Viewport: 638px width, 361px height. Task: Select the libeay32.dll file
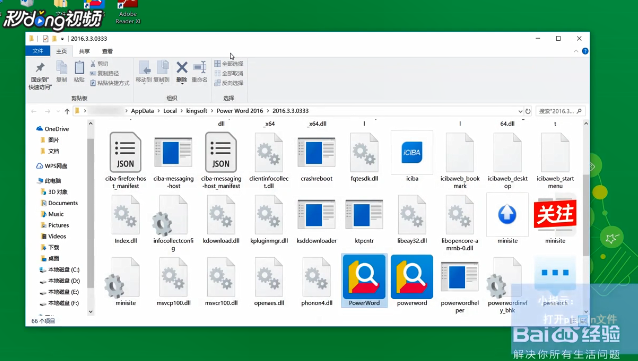tap(412, 220)
